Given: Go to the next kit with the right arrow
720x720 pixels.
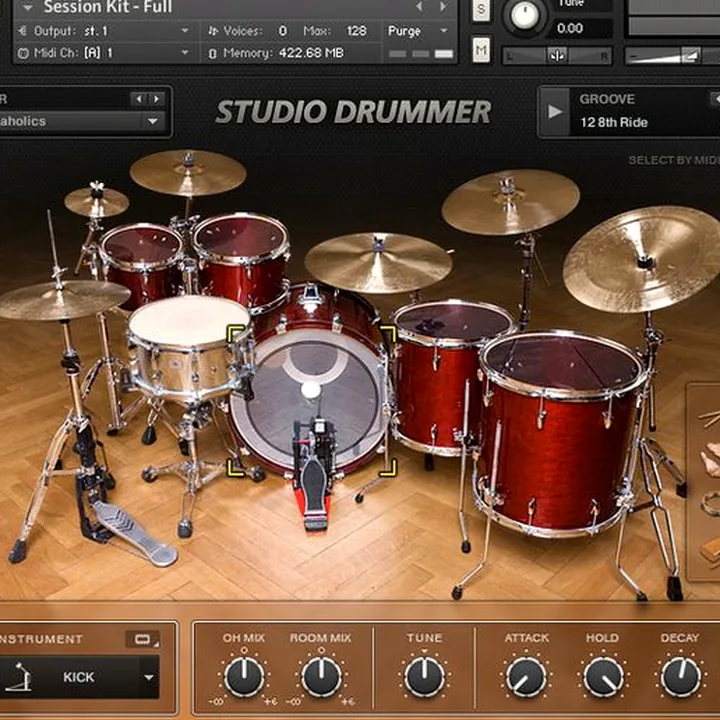Looking at the screenshot, I should (x=156, y=99).
